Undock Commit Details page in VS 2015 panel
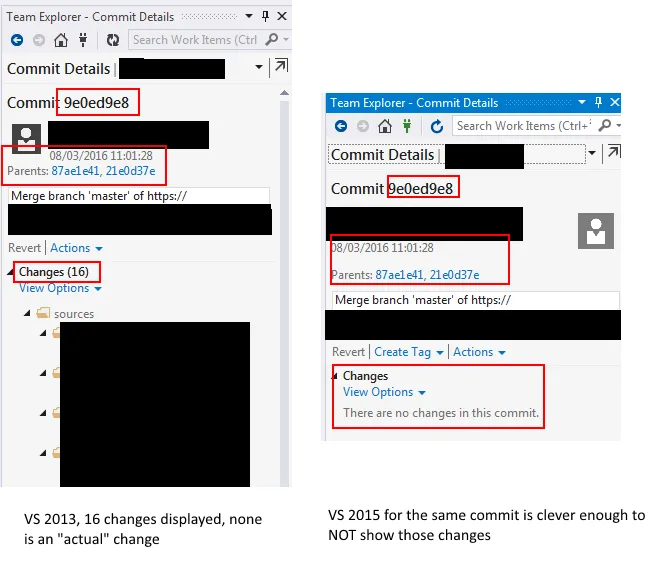 pos(613,152)
